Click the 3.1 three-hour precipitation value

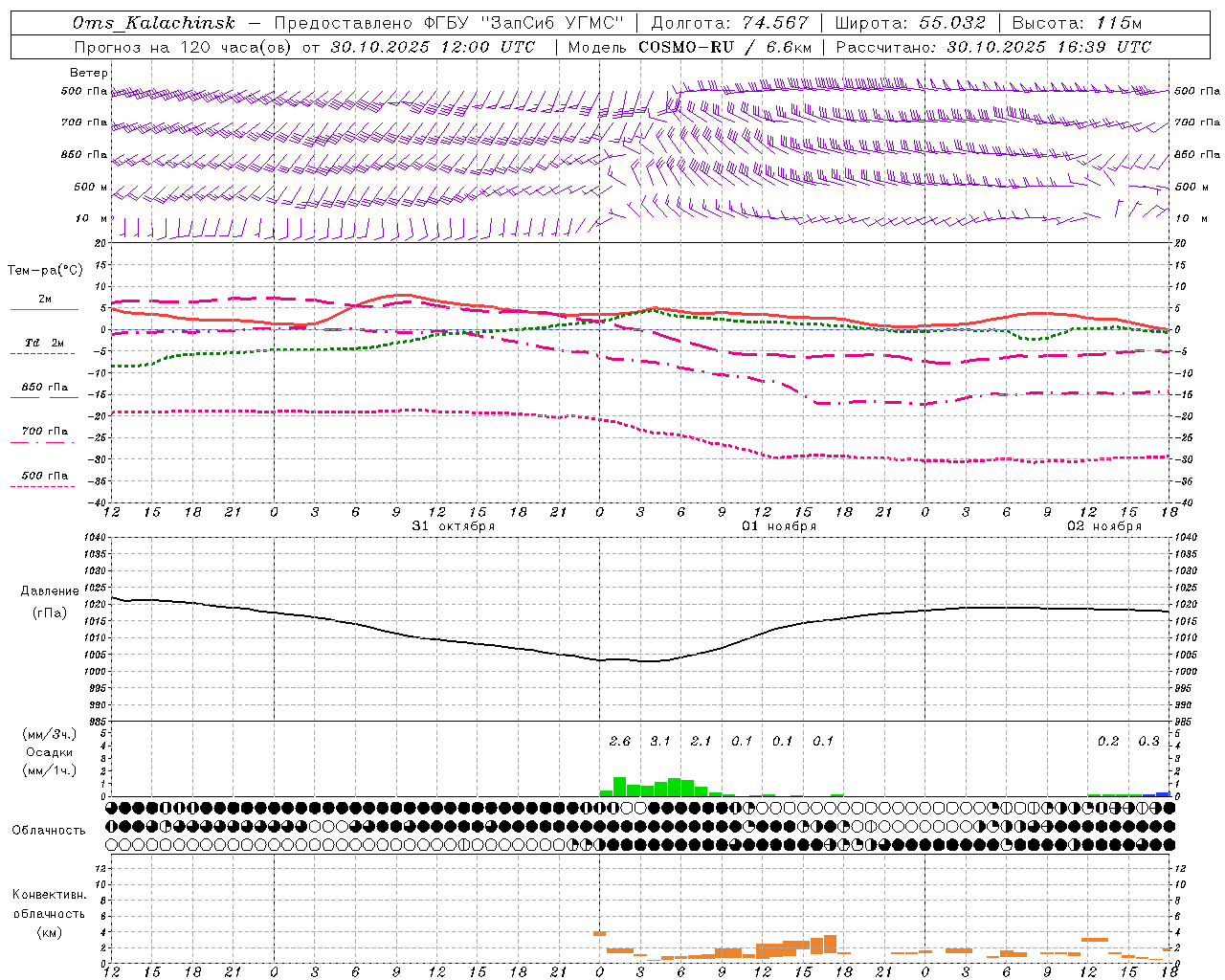pos(660,741)
